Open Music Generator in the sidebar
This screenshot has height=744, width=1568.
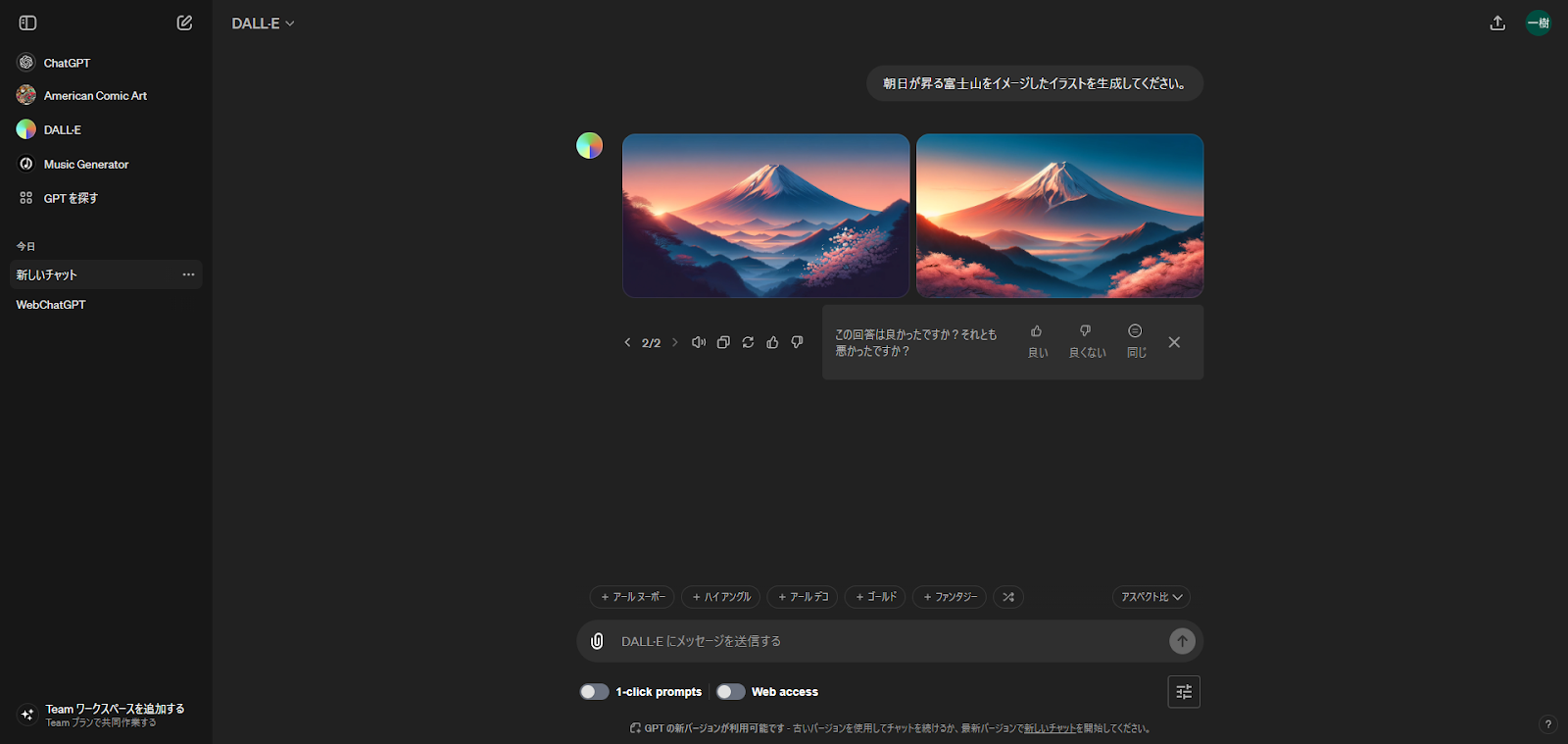[85, 165]
